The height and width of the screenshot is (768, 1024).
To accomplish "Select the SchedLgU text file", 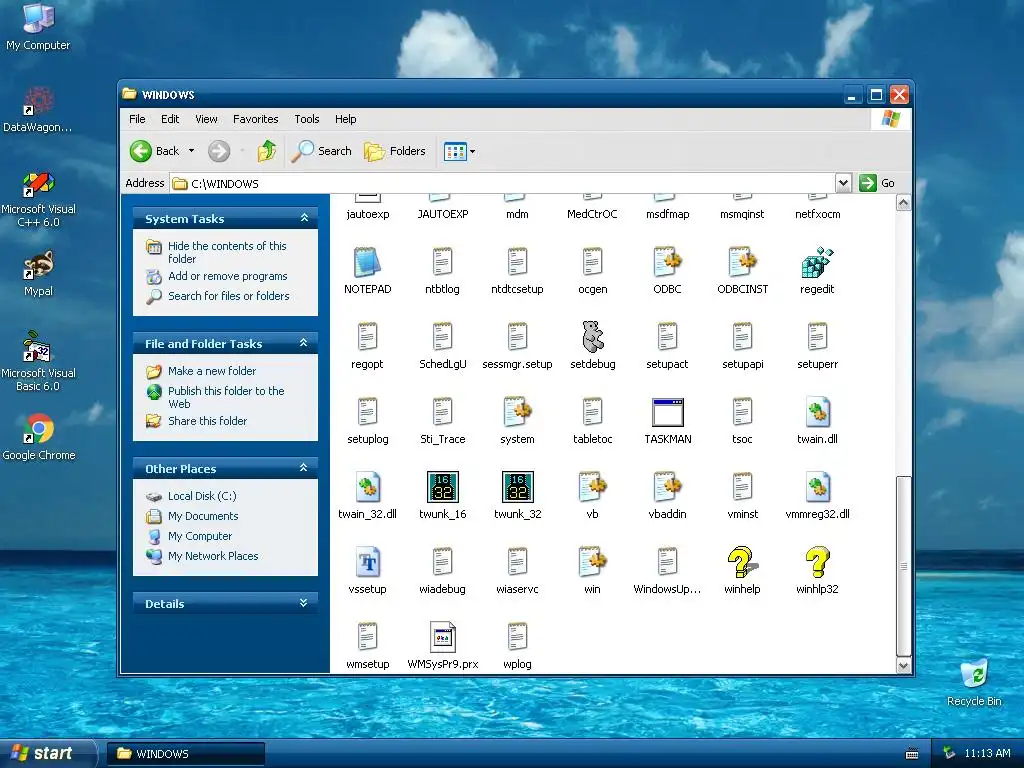I will (x=442, y=337).
